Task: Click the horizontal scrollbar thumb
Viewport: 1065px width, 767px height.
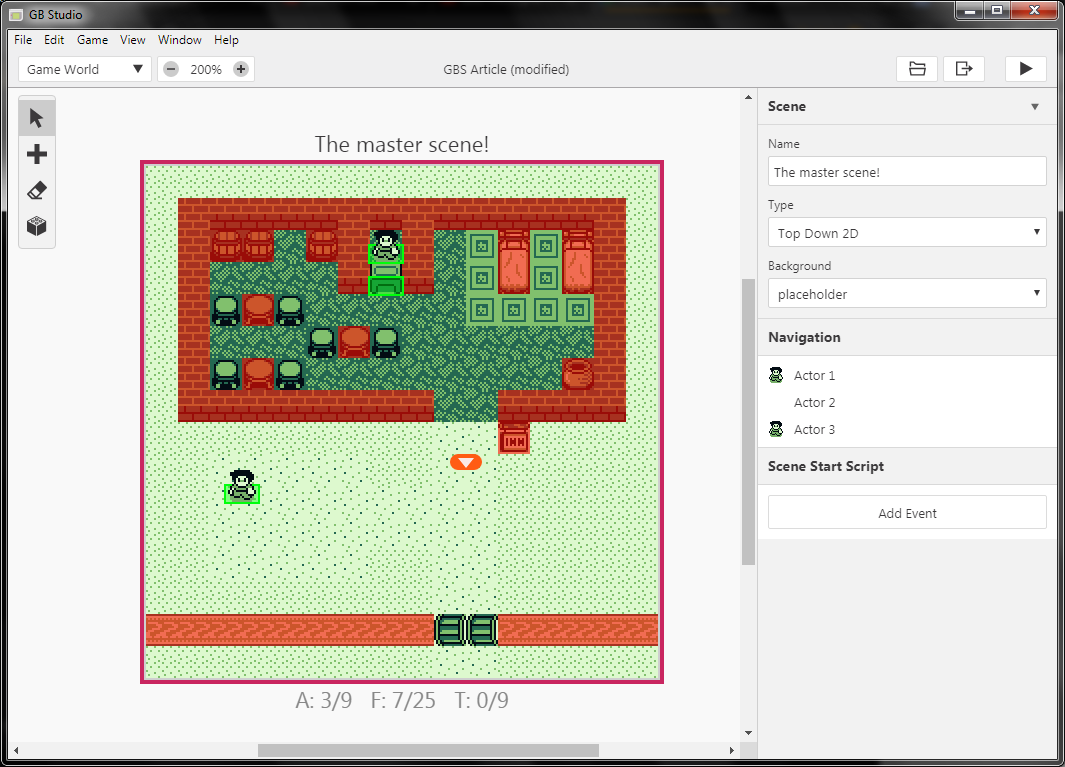Action: (x=428, y=750)
